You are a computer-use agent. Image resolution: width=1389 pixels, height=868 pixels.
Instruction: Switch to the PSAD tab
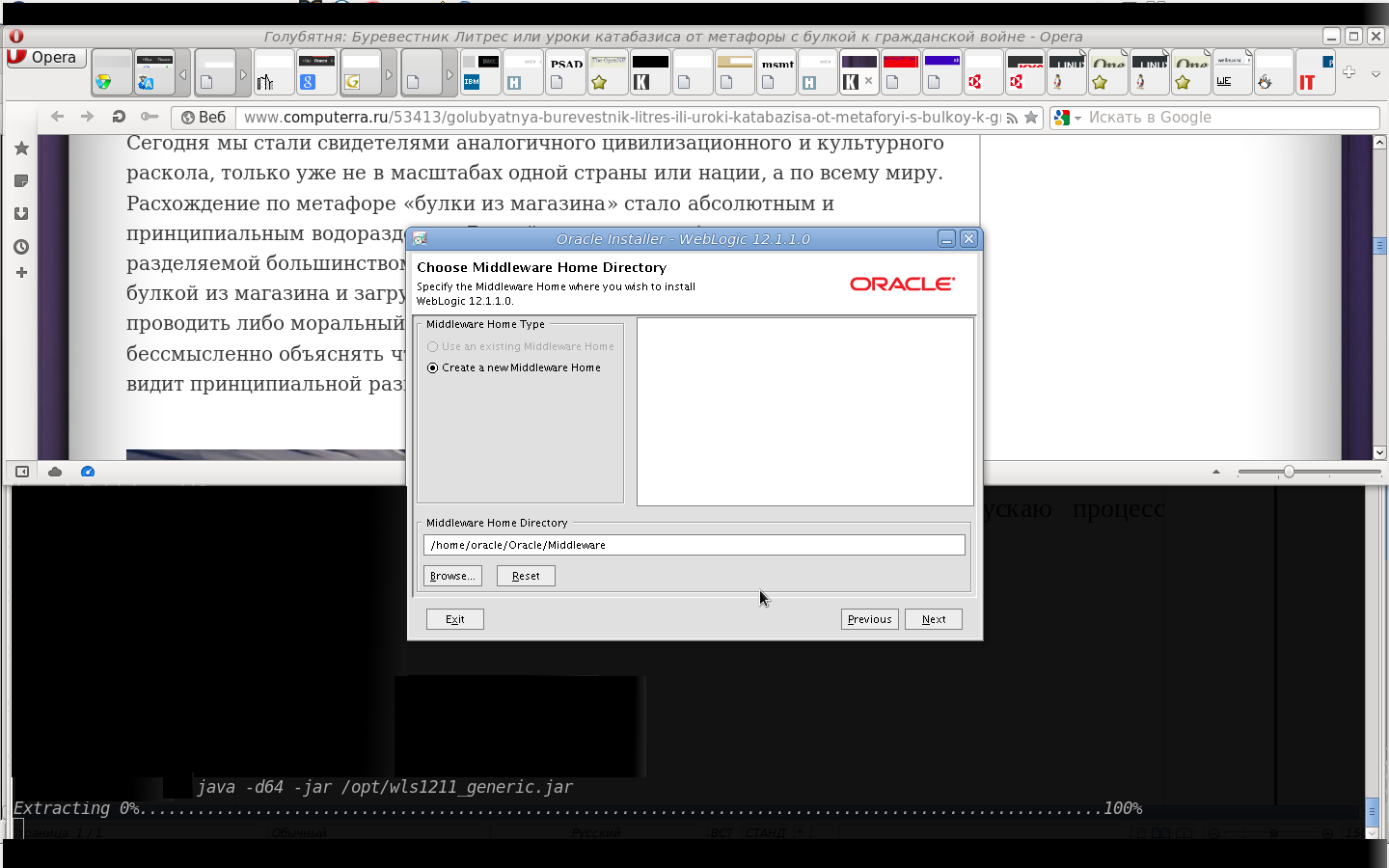point(565,72)
